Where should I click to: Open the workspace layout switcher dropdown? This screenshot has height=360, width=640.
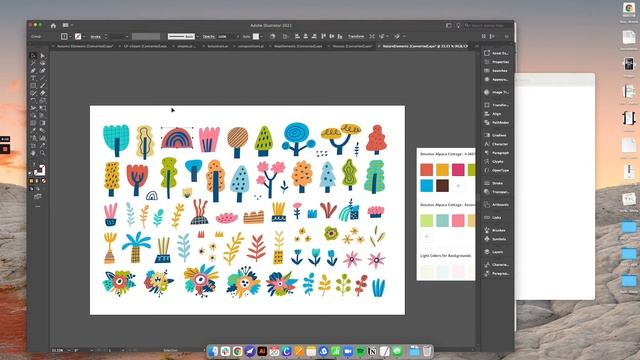[x=67, y=25]
